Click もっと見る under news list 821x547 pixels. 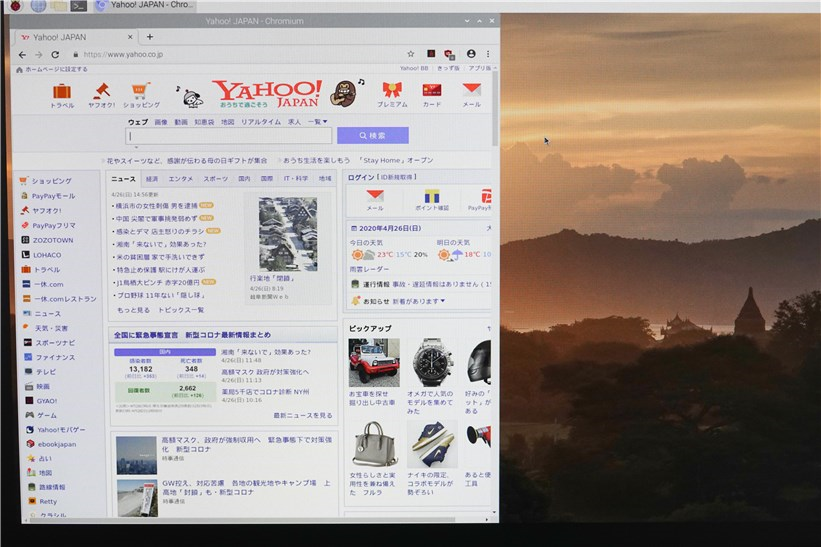[x=133, y=310]
